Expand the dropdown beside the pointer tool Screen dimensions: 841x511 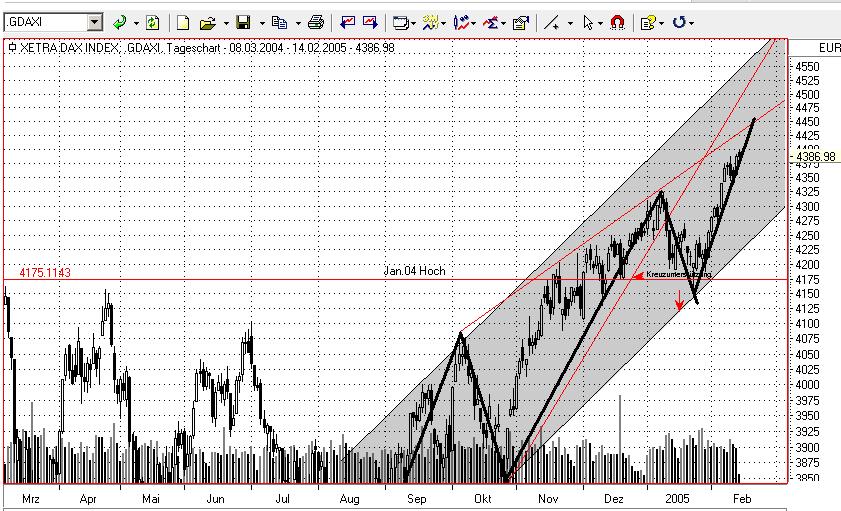point(600,23)
